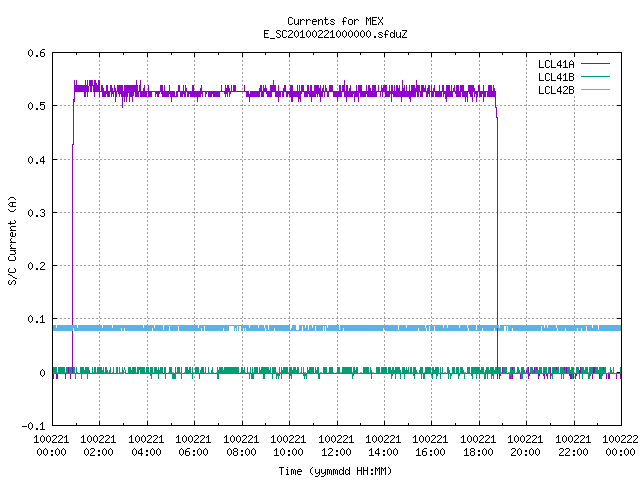Select the filename text "E_SC20100221000000.sfduZ"
640x480 pixels.
coord(335,34)
